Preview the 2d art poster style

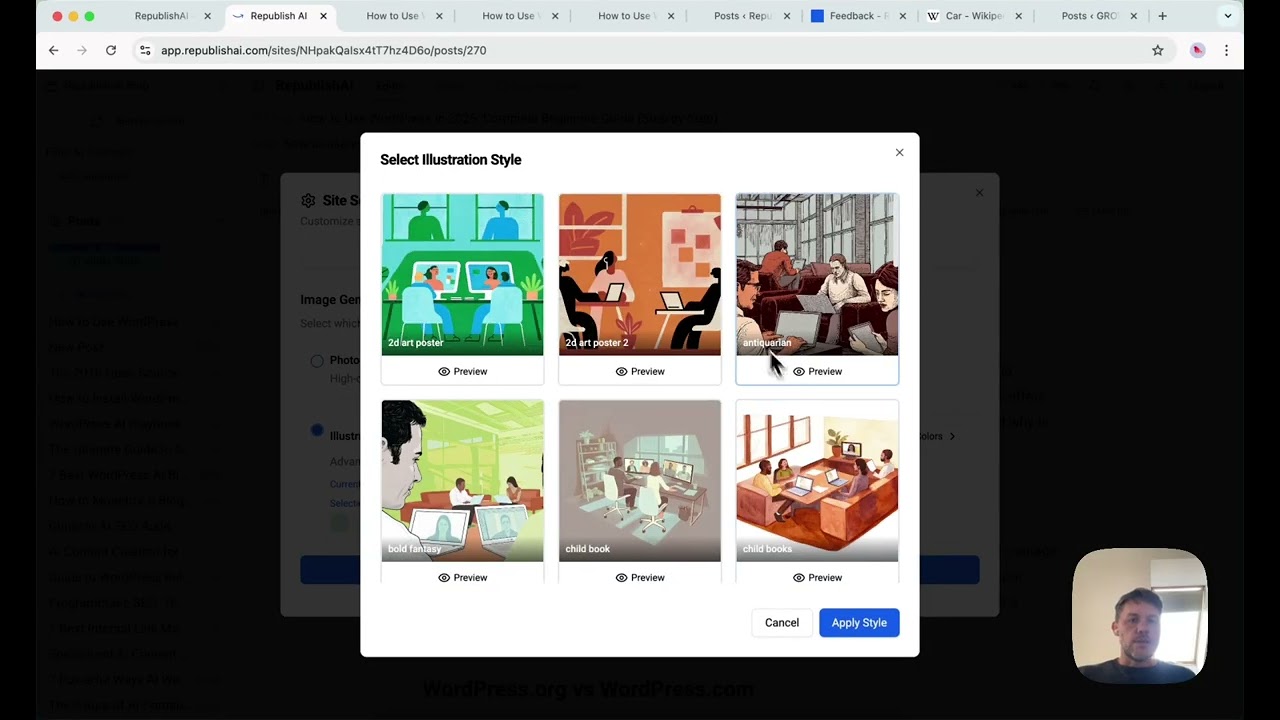pos(462,371)
